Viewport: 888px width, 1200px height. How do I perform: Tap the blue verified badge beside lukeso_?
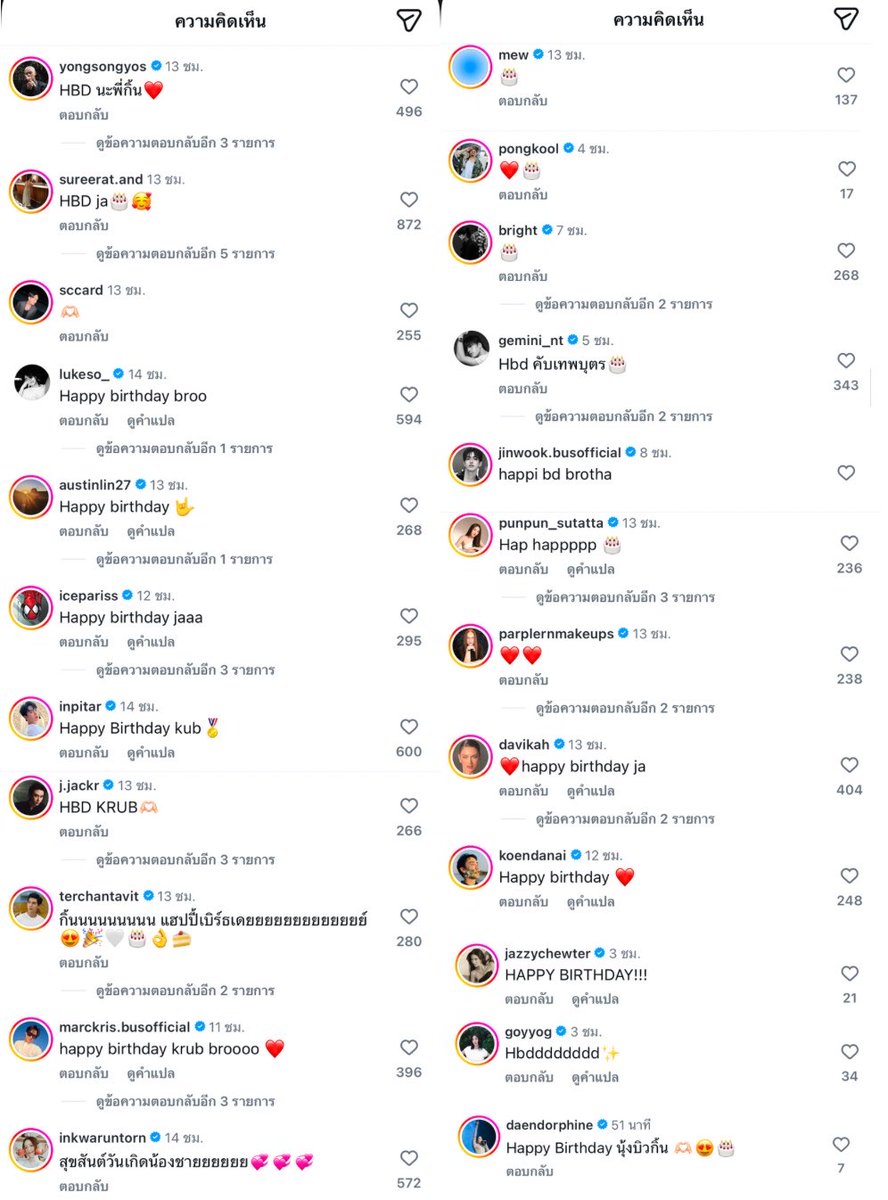click(x=119, y=374)
